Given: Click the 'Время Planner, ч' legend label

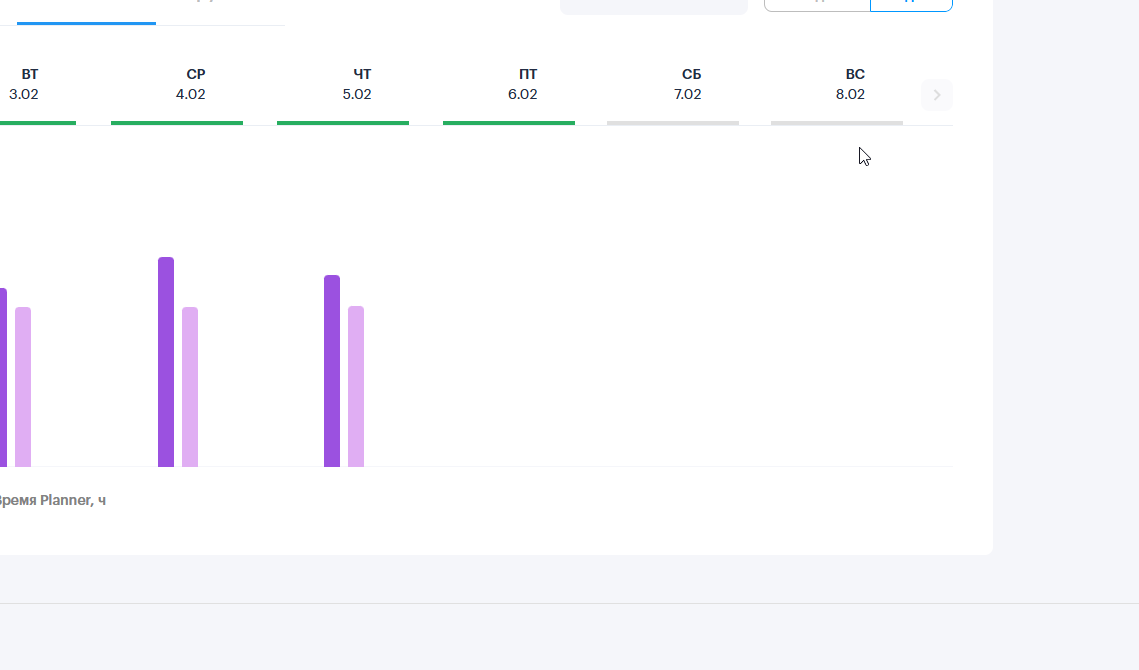Looking at the screenshot, I should (x=52, y=500).
